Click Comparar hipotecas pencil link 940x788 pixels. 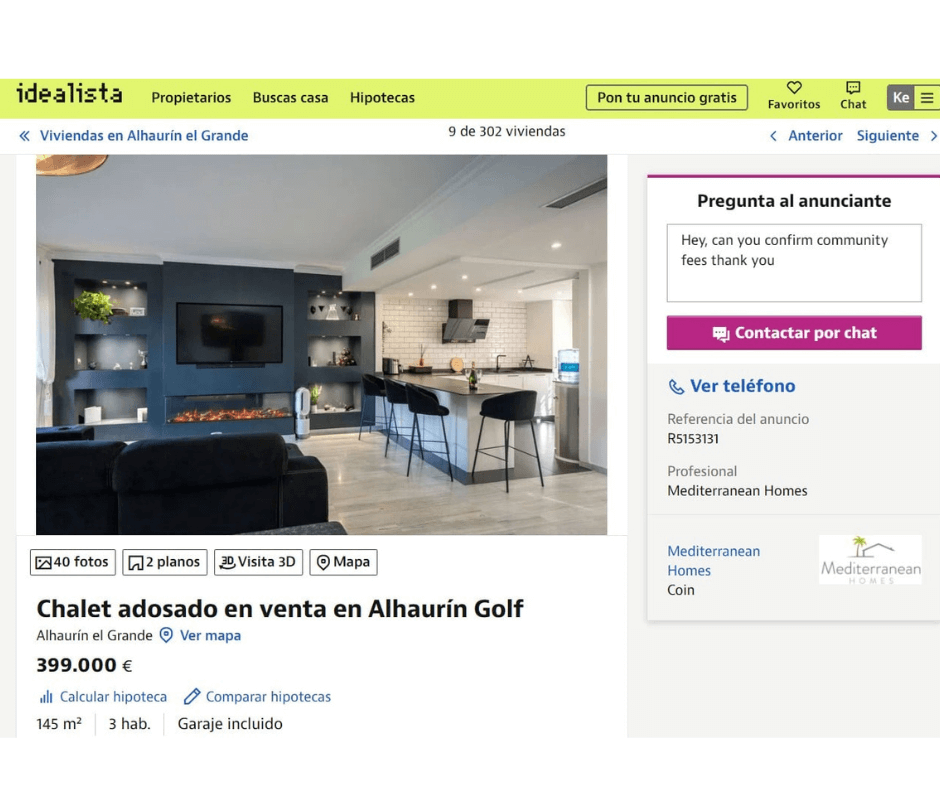192,697
